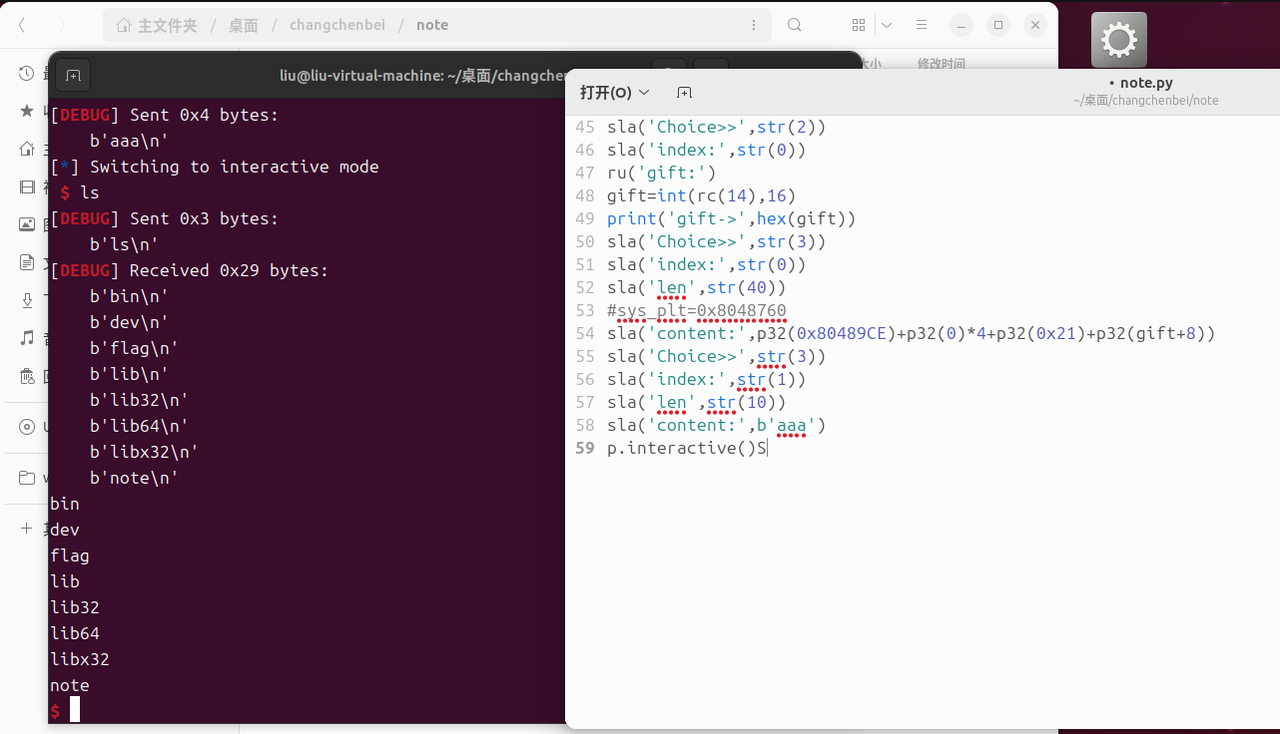Viewport: 1280px width, 734px height.
Task: Open Pictures in Files sidebar
Action: (x=27, y=225)
